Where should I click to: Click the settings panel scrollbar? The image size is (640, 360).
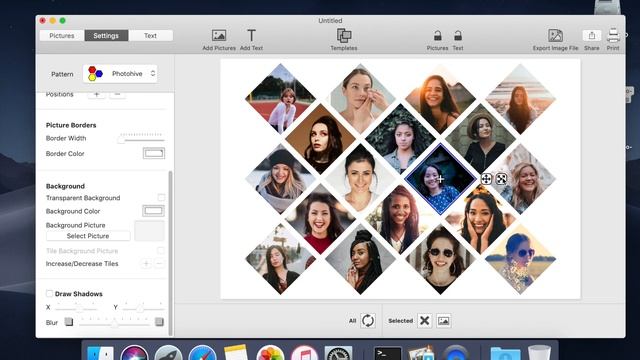point(170,253)
